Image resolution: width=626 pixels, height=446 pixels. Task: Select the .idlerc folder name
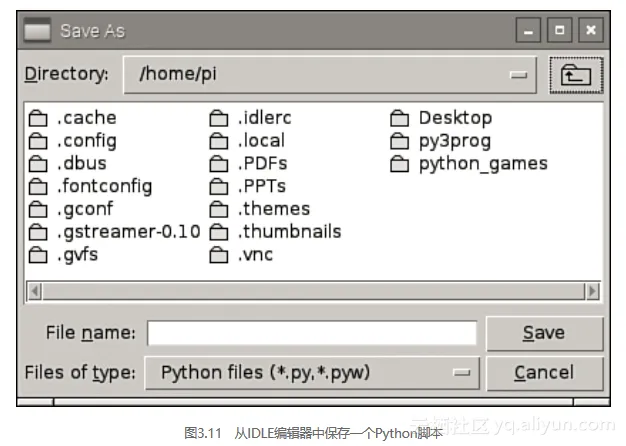pos(265,118)
